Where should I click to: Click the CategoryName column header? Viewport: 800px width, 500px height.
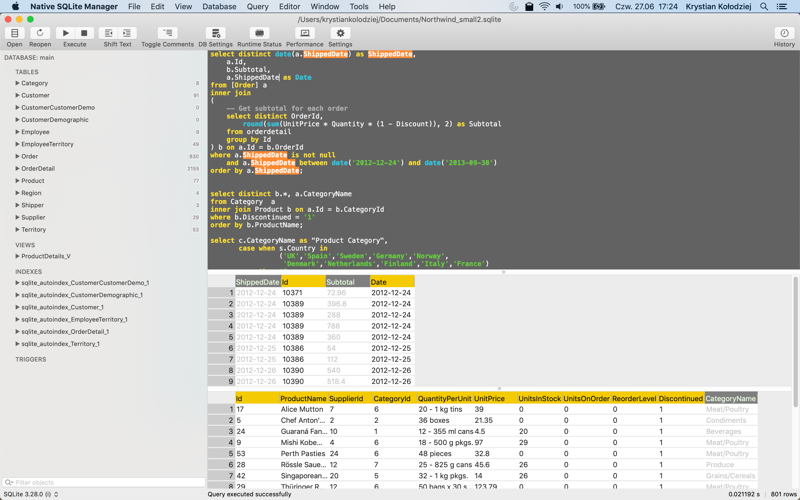[730, 398]
